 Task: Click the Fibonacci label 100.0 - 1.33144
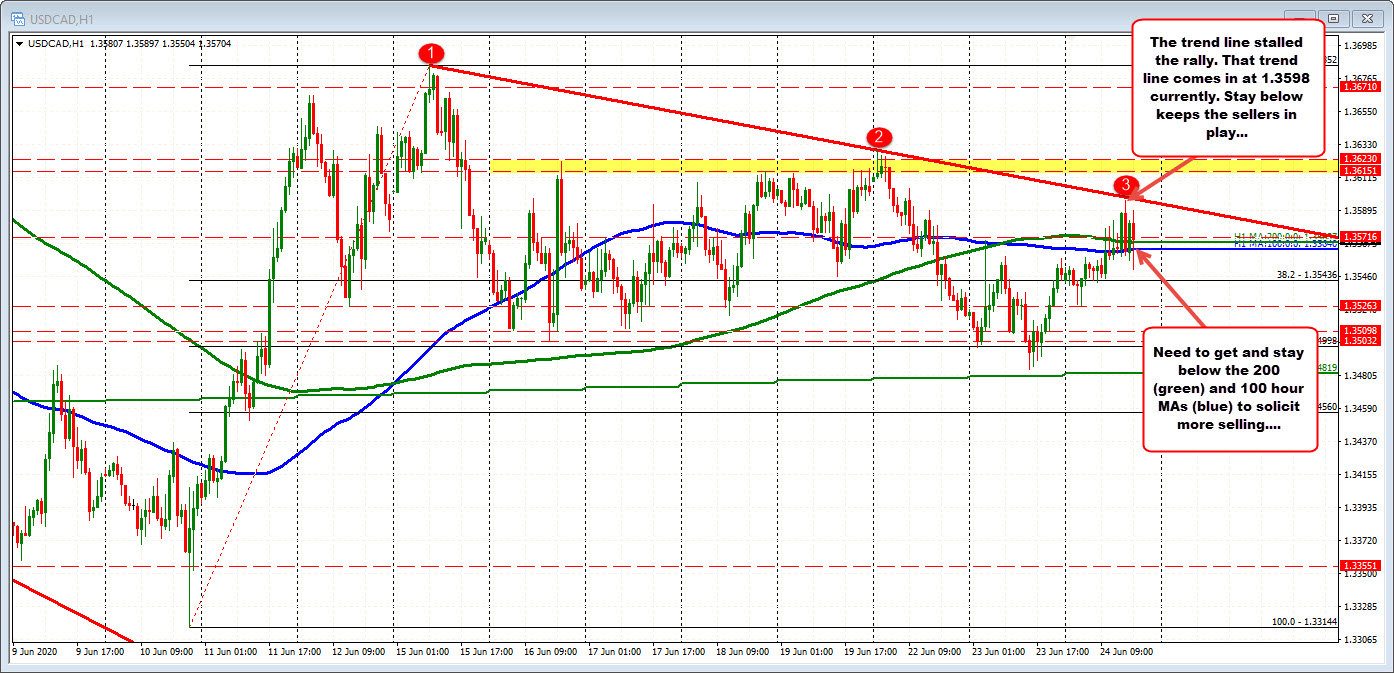(x=1305, y=621)
